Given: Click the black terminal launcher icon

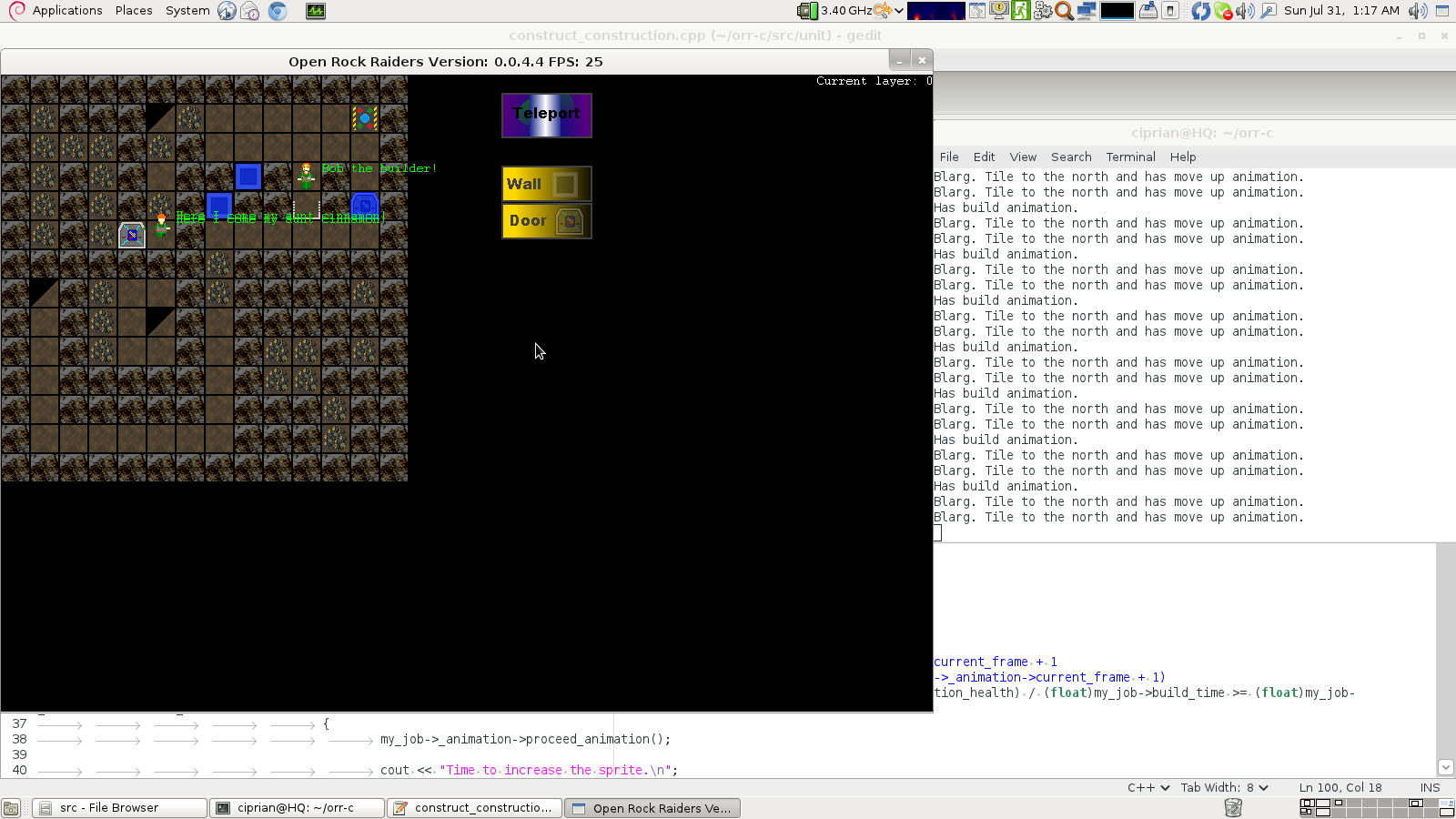Looking at the screenshot, I should tap(1117, 11).
